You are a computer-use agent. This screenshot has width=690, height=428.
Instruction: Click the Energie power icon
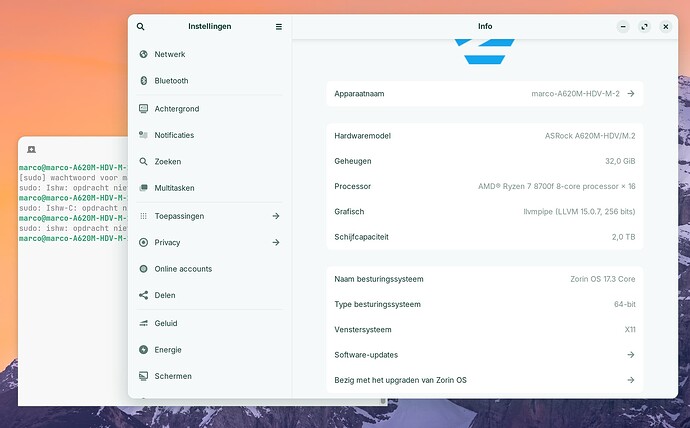point(143,350)
